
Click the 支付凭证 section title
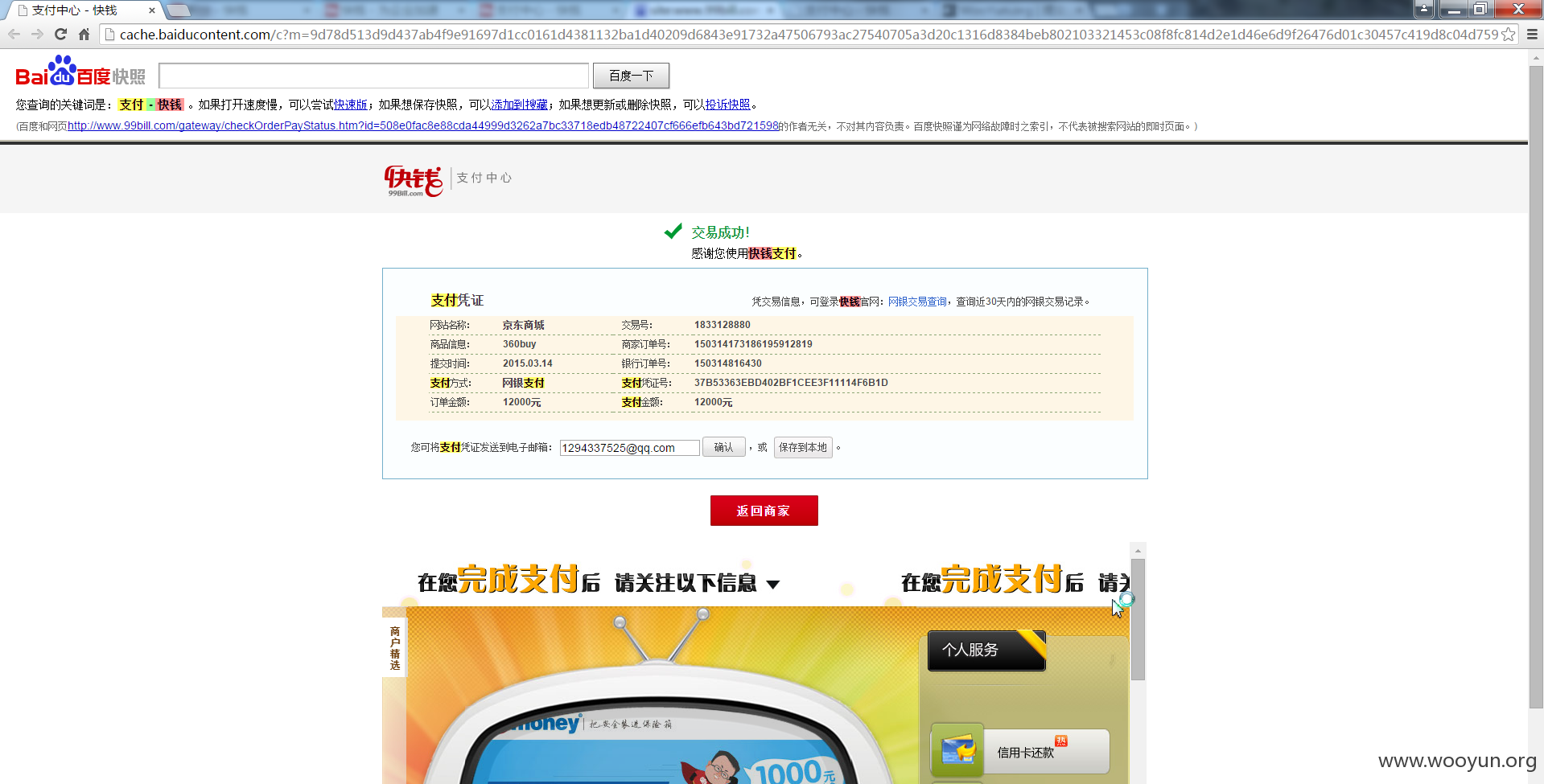[x=457, y=300]
